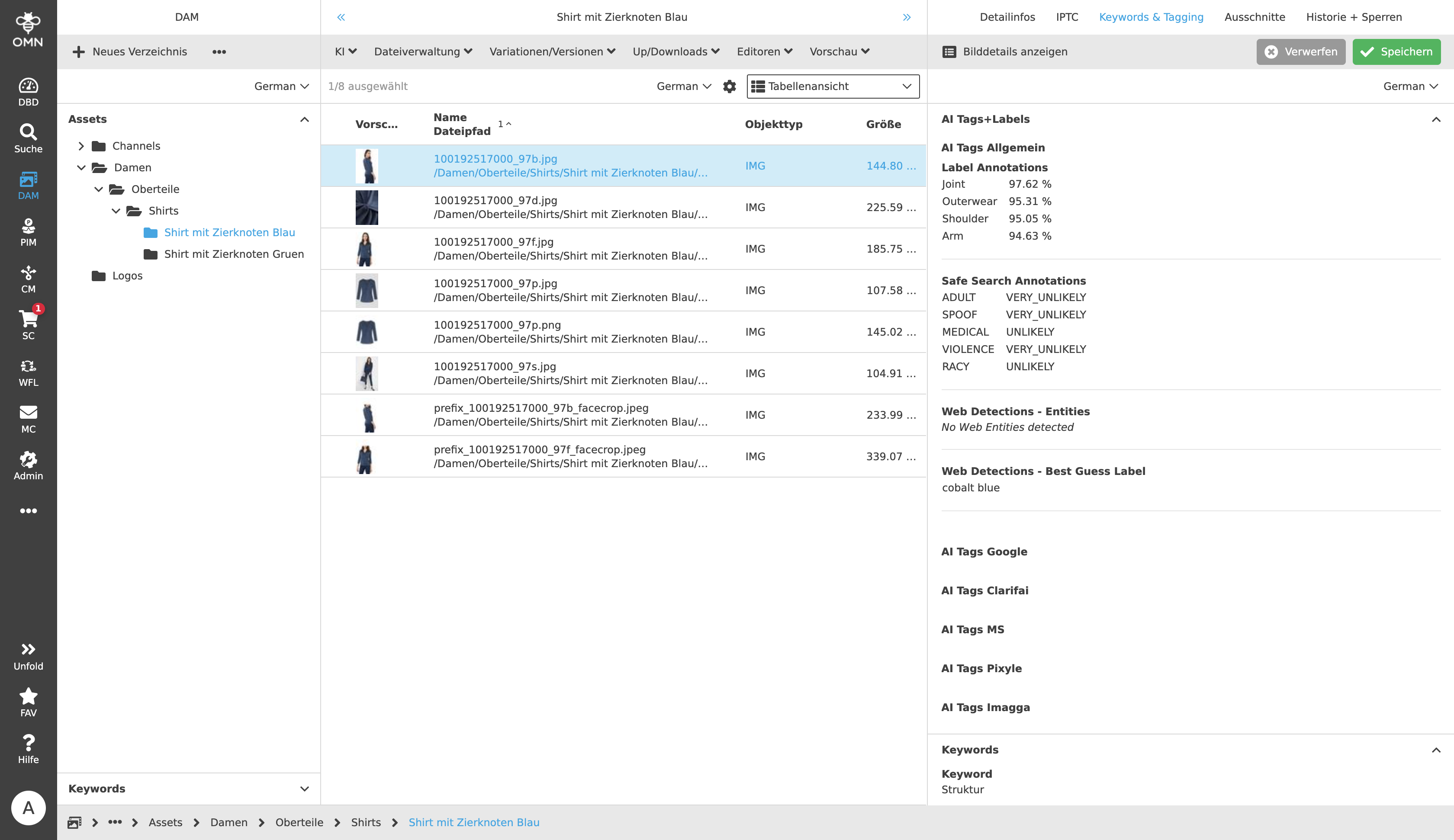Switch to the Ausschnitte tab
The image size is (1454, 840).
(1255, 17)
